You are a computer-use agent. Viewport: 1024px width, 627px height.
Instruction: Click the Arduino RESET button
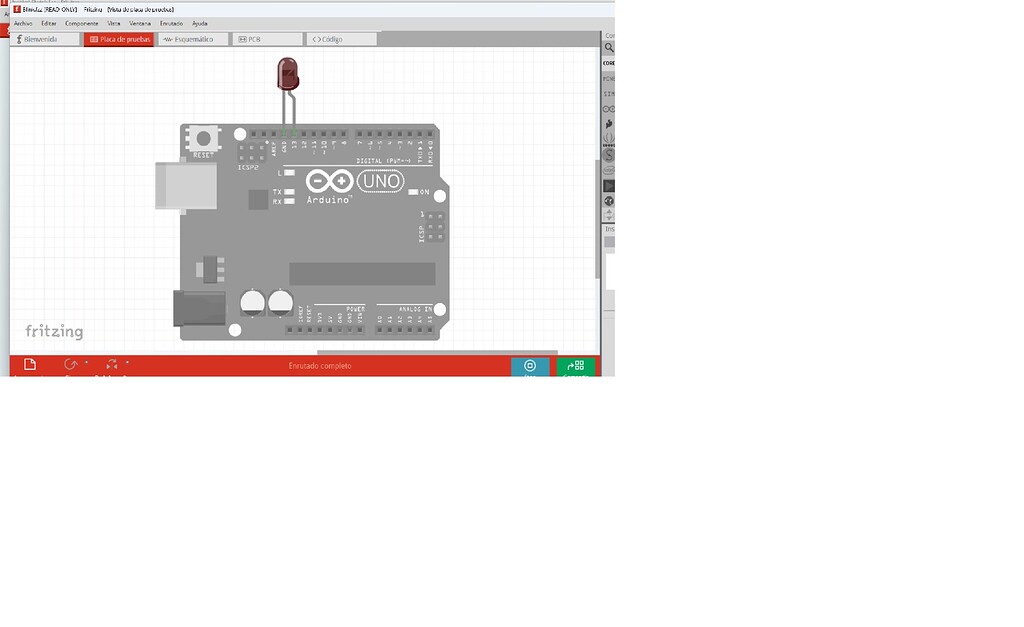pos(204,138)
